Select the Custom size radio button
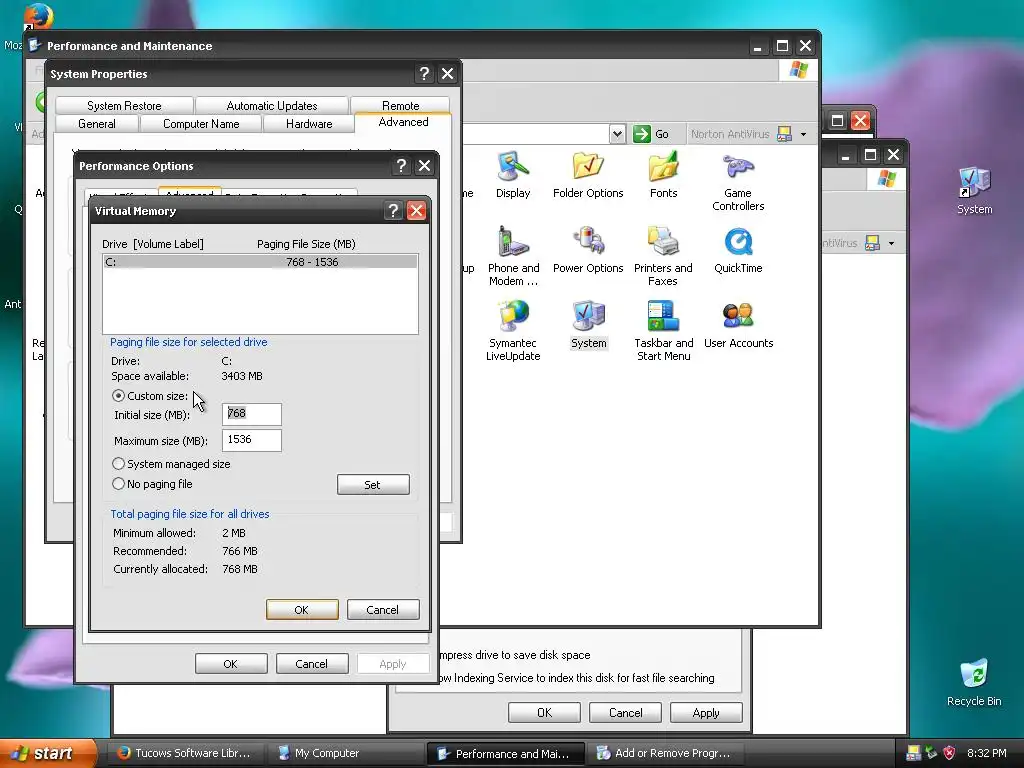Image resolution: width=1024 pixels, height=768 pixels. click(x=118, y=396)
